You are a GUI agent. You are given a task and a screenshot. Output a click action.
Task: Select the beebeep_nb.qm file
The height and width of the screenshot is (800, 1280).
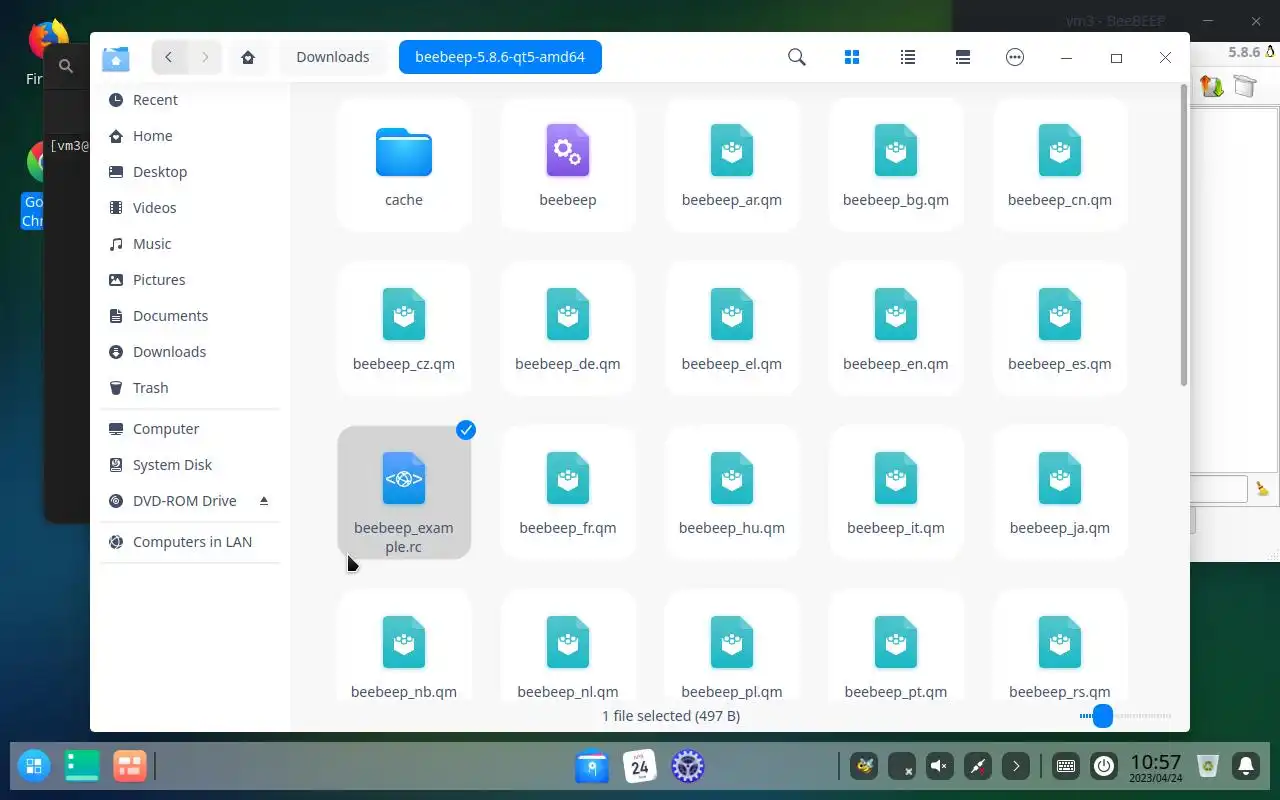(404, 646)
